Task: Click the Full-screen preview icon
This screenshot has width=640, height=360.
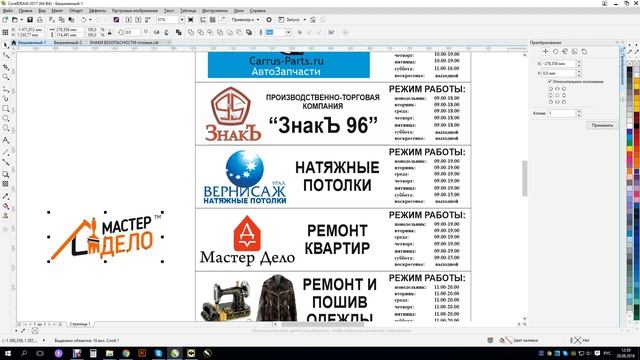Action: [x=191, y=20]
